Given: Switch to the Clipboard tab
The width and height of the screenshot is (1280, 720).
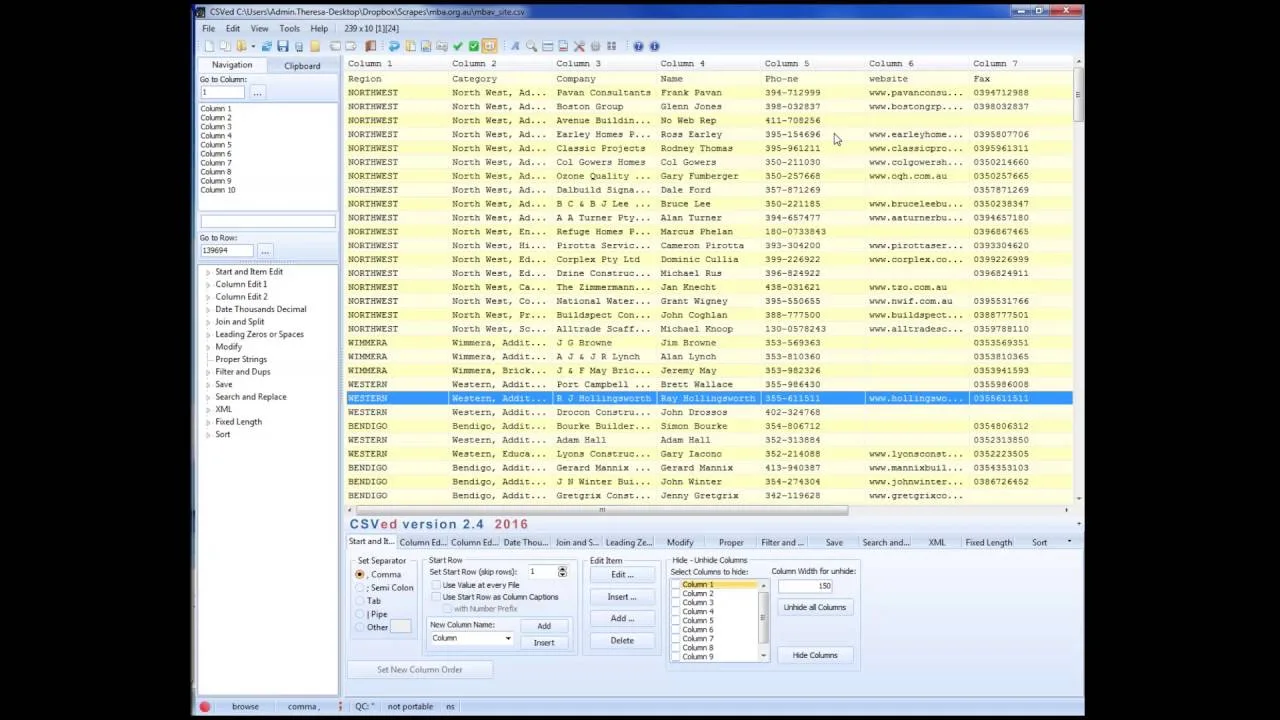Looking at the screenshot, I should pyautogui.click(x=302, y=66).
